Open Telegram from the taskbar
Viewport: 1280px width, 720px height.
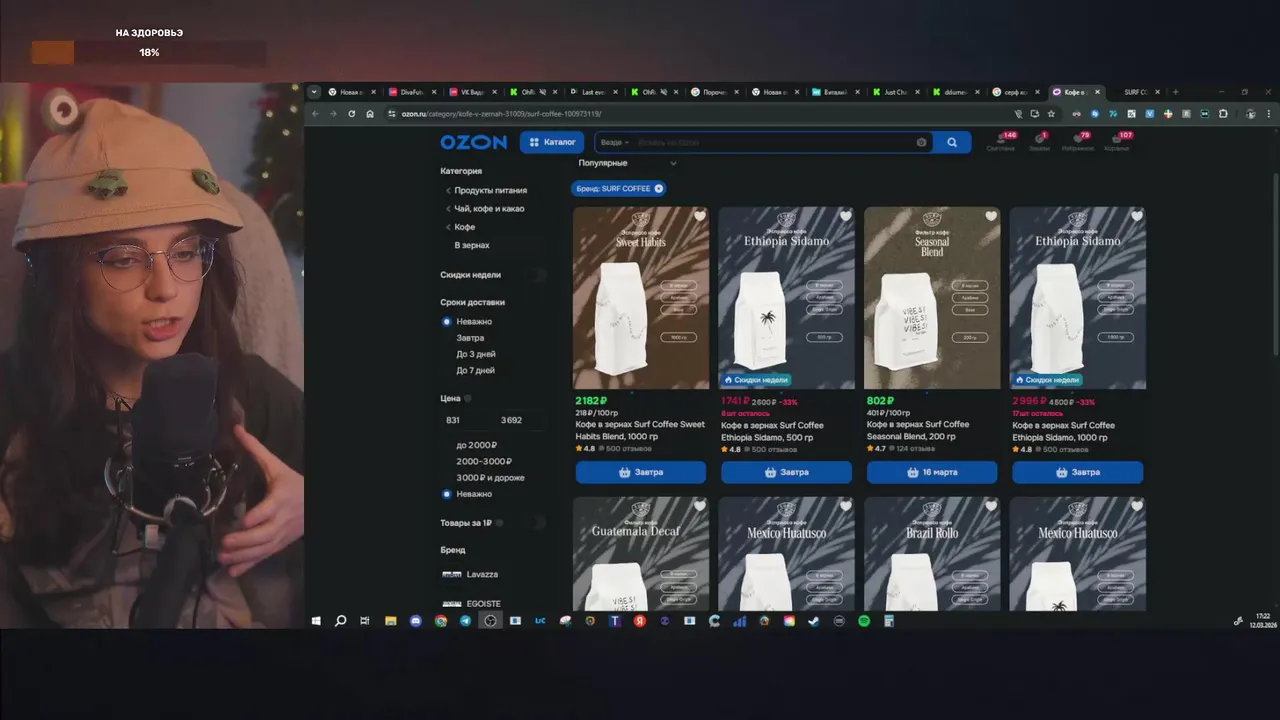(x=465, y=621)
